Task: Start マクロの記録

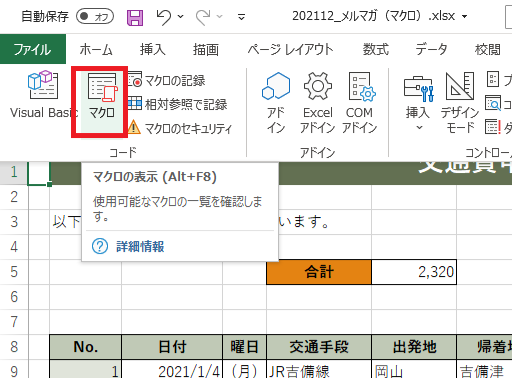Action: [167, 80]
